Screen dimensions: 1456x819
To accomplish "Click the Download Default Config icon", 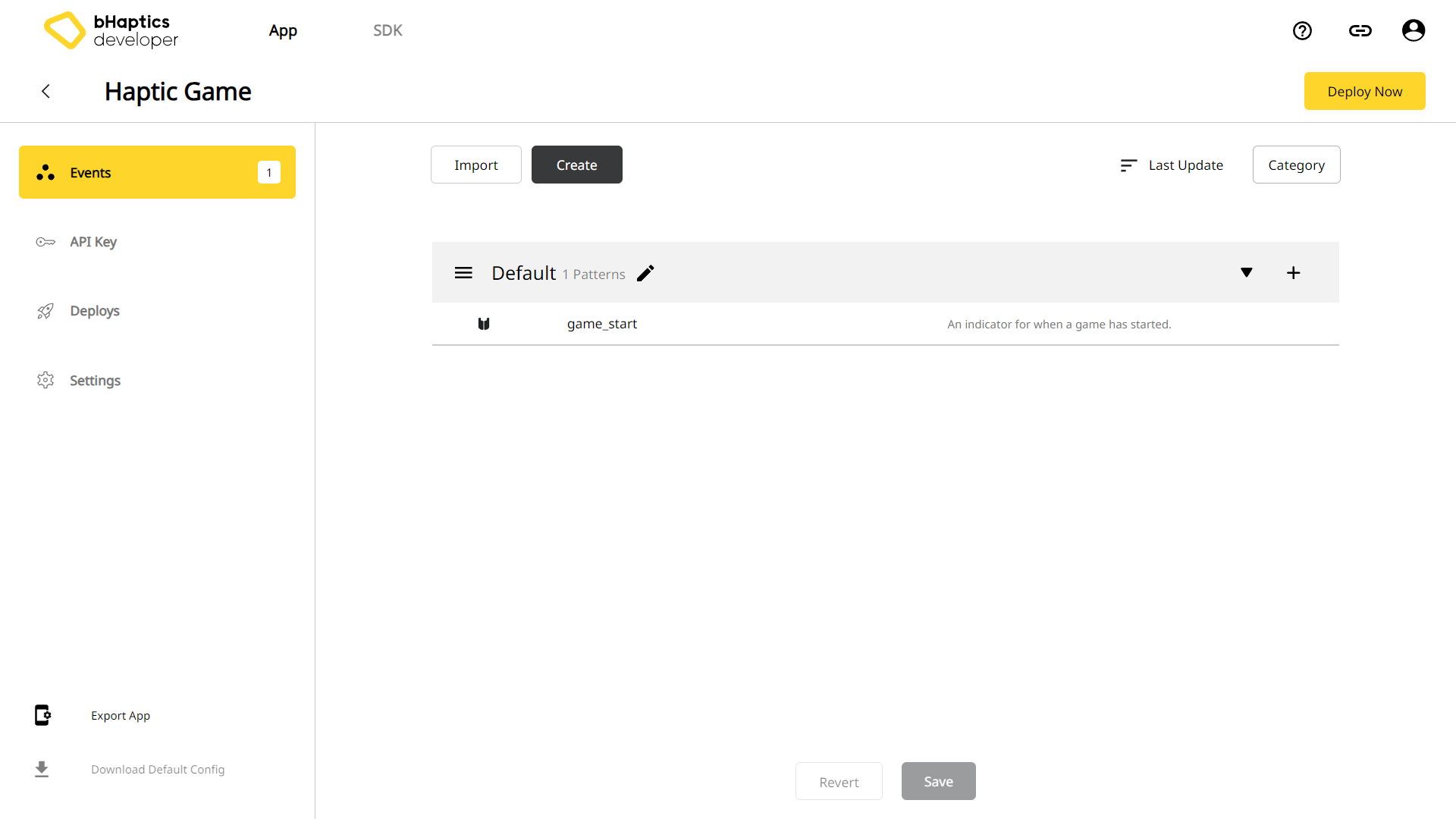I will click(42, 769).
